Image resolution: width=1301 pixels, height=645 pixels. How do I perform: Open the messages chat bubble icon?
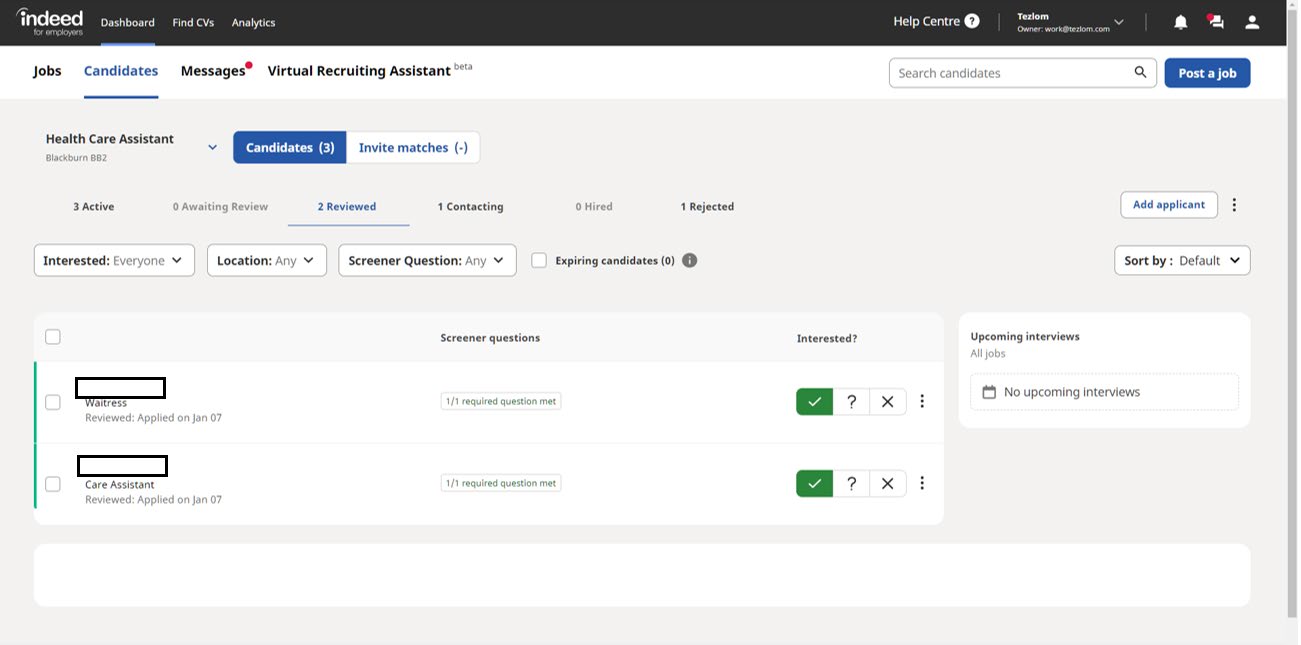(x=1216, y=22)
